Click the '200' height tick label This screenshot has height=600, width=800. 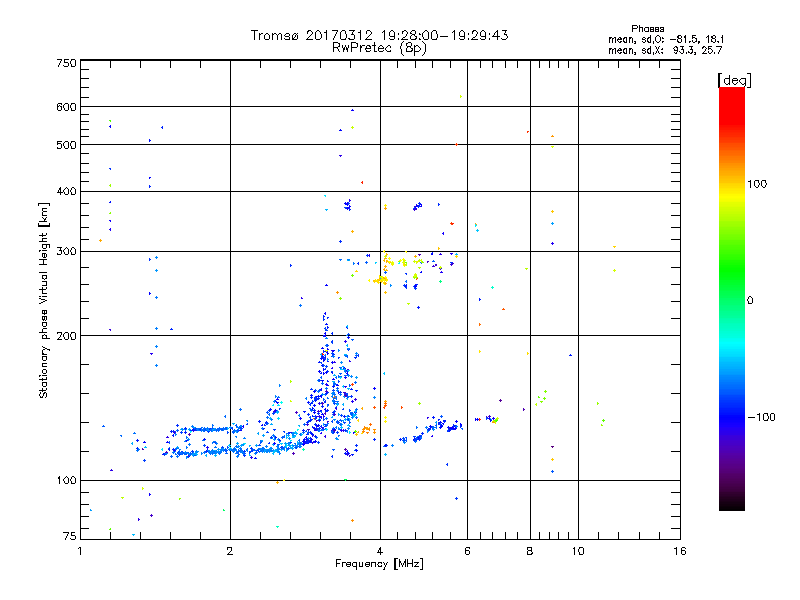[x=66, y=336]
